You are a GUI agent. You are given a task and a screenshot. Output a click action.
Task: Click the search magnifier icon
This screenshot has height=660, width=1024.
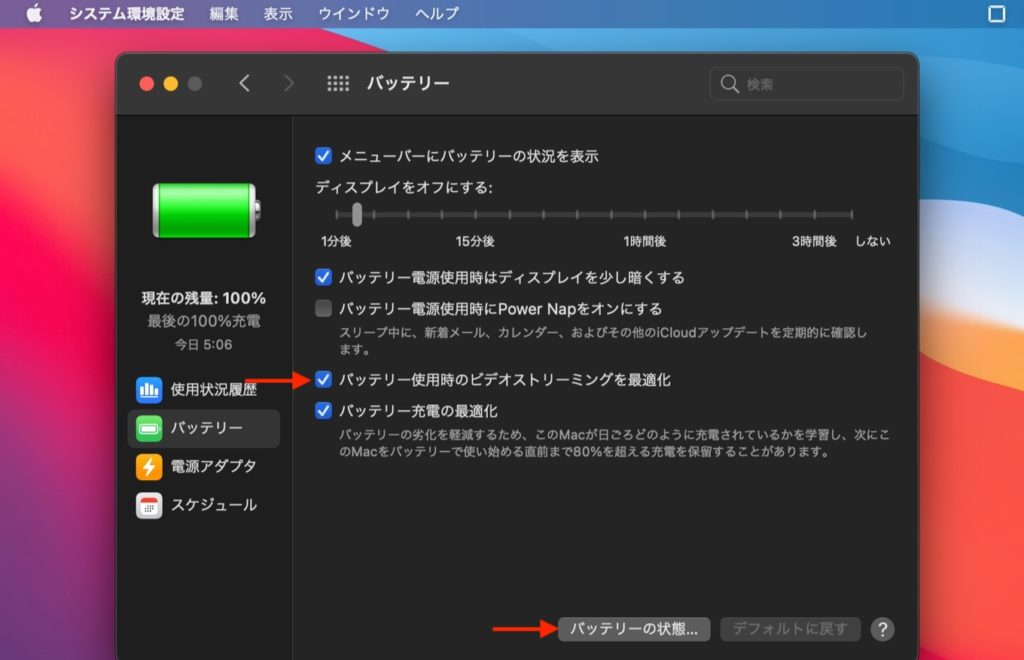[x=728, y=84]
